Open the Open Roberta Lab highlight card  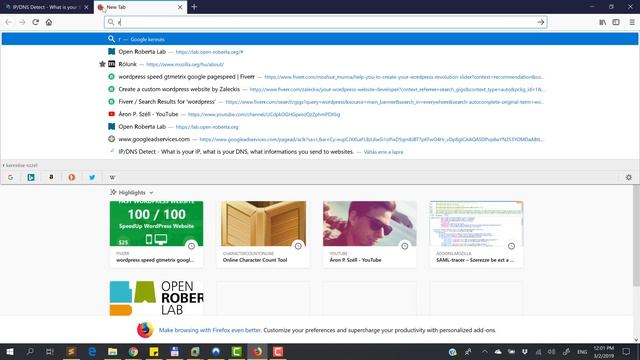click(156, 298)
